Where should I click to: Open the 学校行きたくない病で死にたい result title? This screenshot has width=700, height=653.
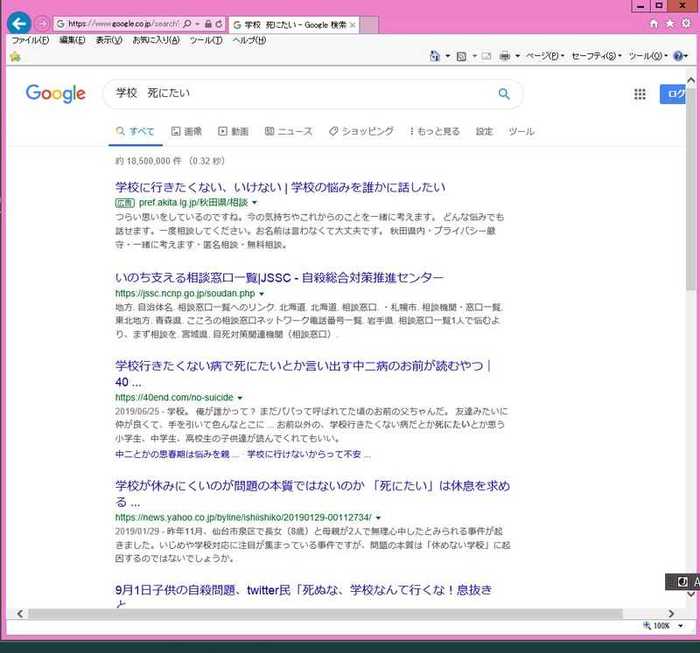303,374
